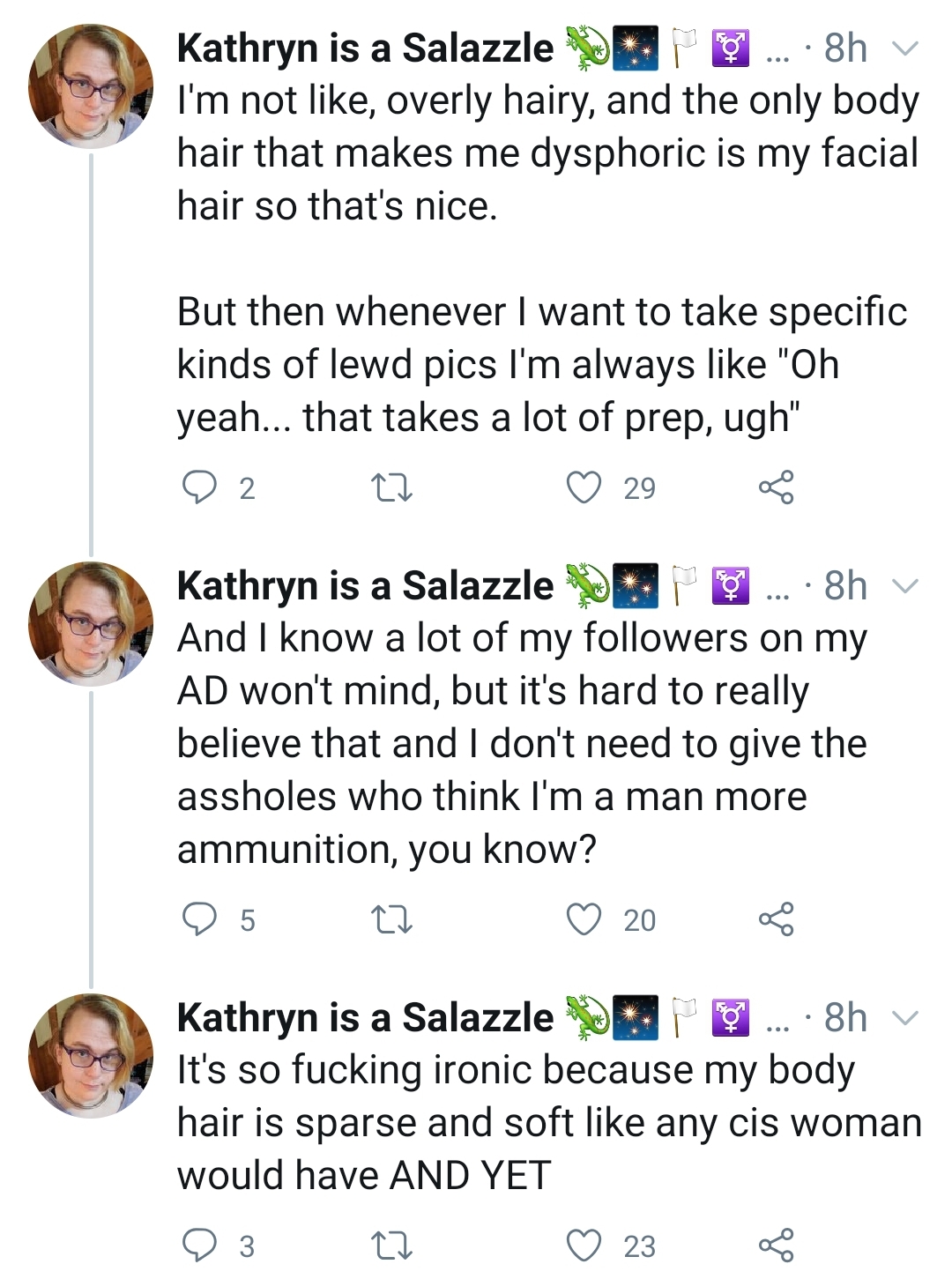952x1279 pixels.
Task: Open Kathryn's profile picture on the first tweet
Action: [x=91, y=86]
